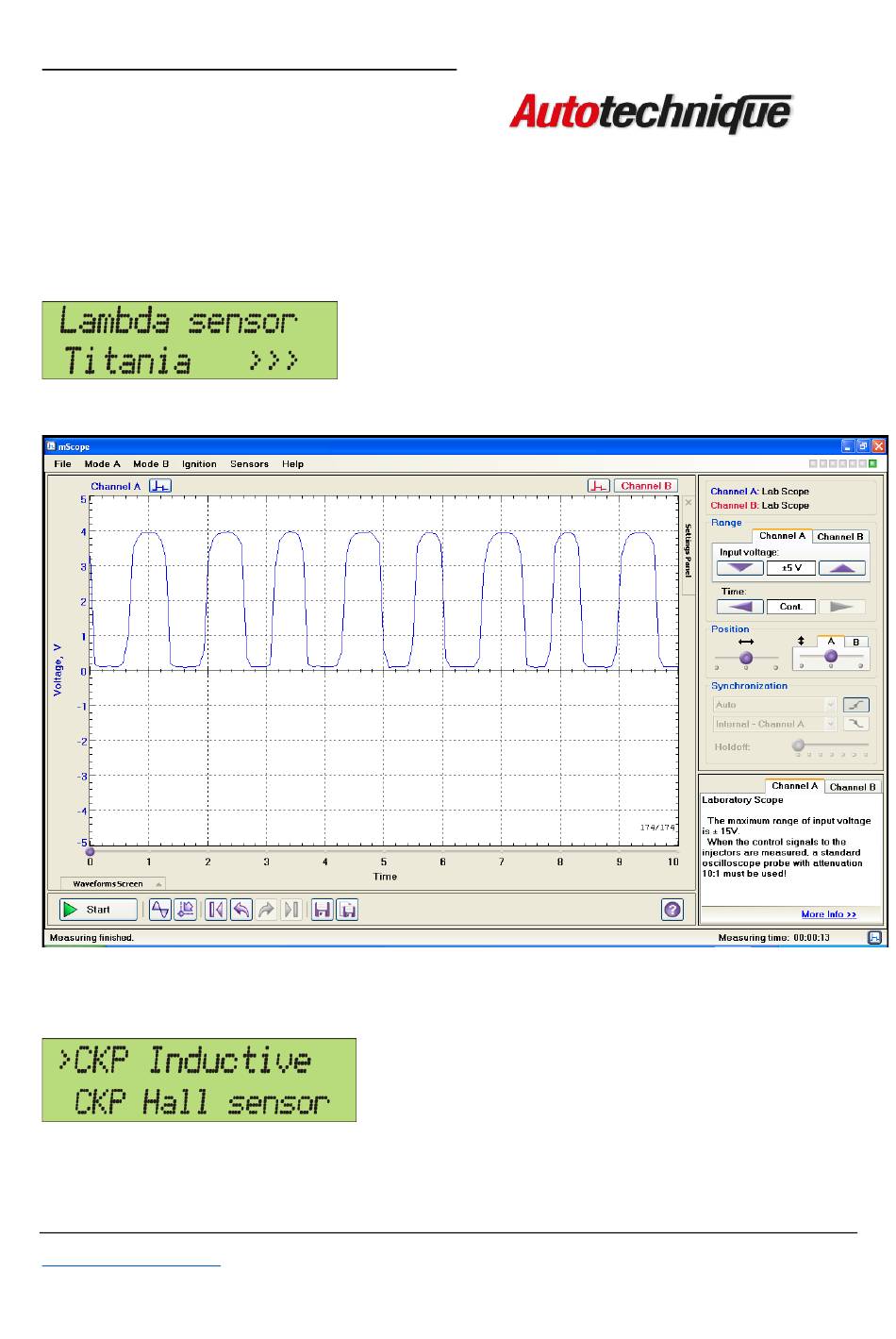Jump to last recorded frame
This screenshot has width=896, height=1339.
click(x=291, y=910)
